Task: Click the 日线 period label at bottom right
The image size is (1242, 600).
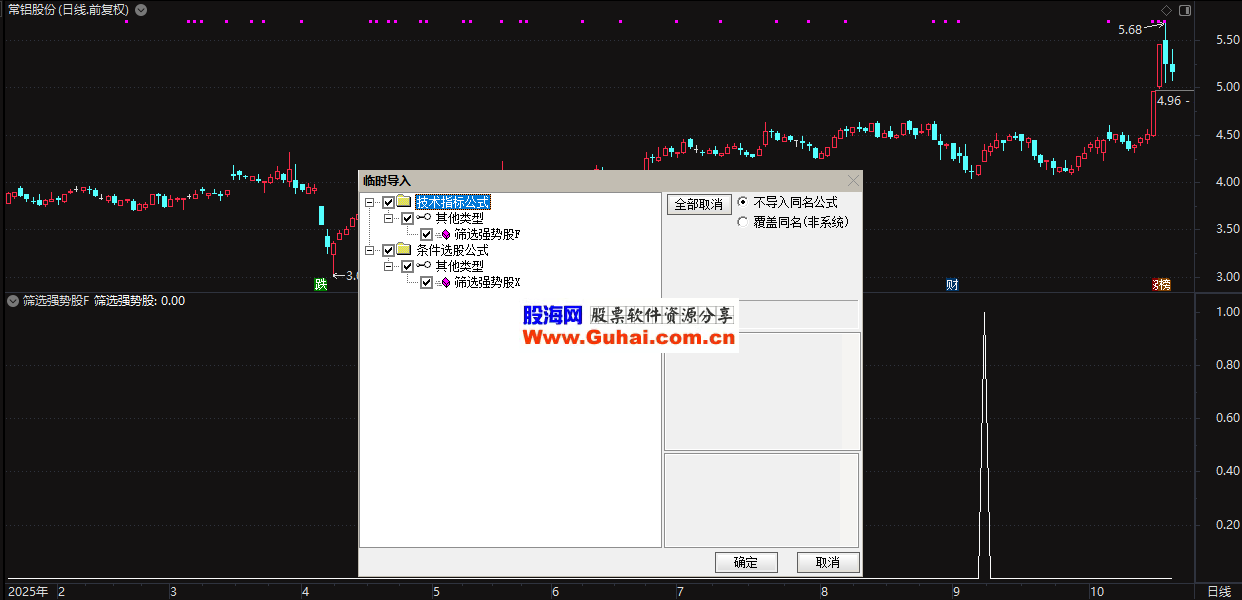Action: pyautogui.click(x=1218, y=592)
